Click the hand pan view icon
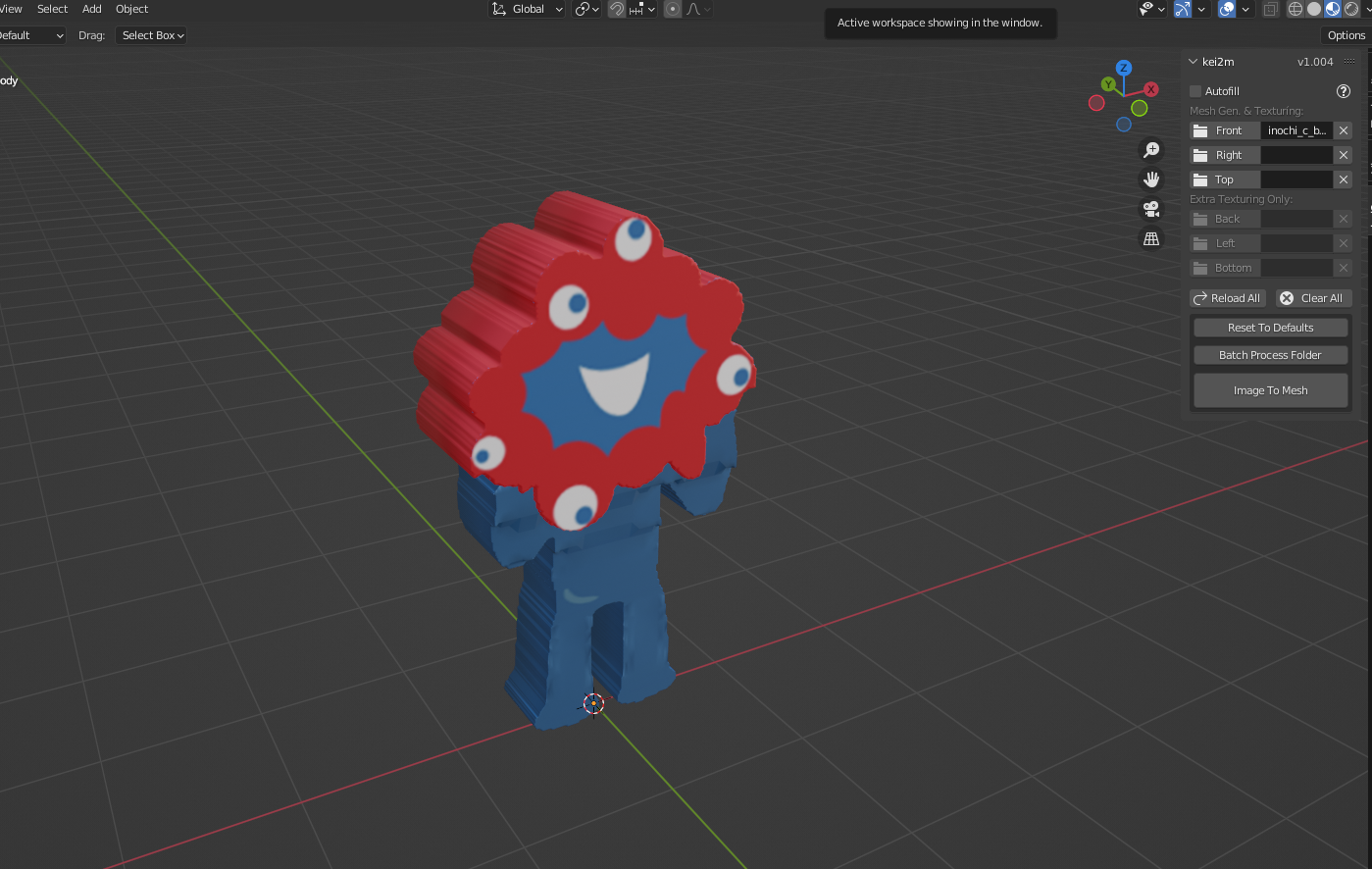 coord(1151,179)
